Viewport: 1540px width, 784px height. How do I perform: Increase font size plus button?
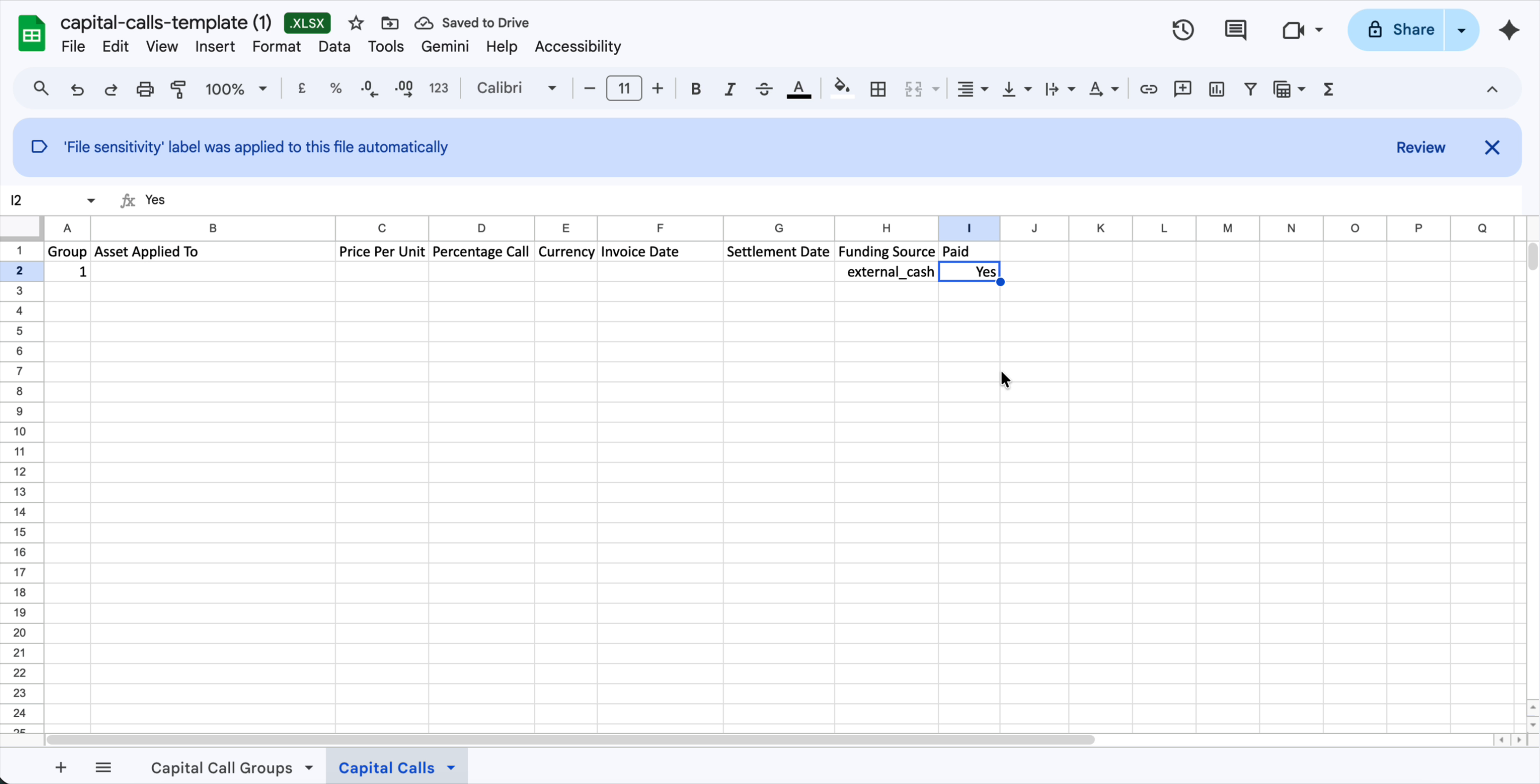coord(657,89)
